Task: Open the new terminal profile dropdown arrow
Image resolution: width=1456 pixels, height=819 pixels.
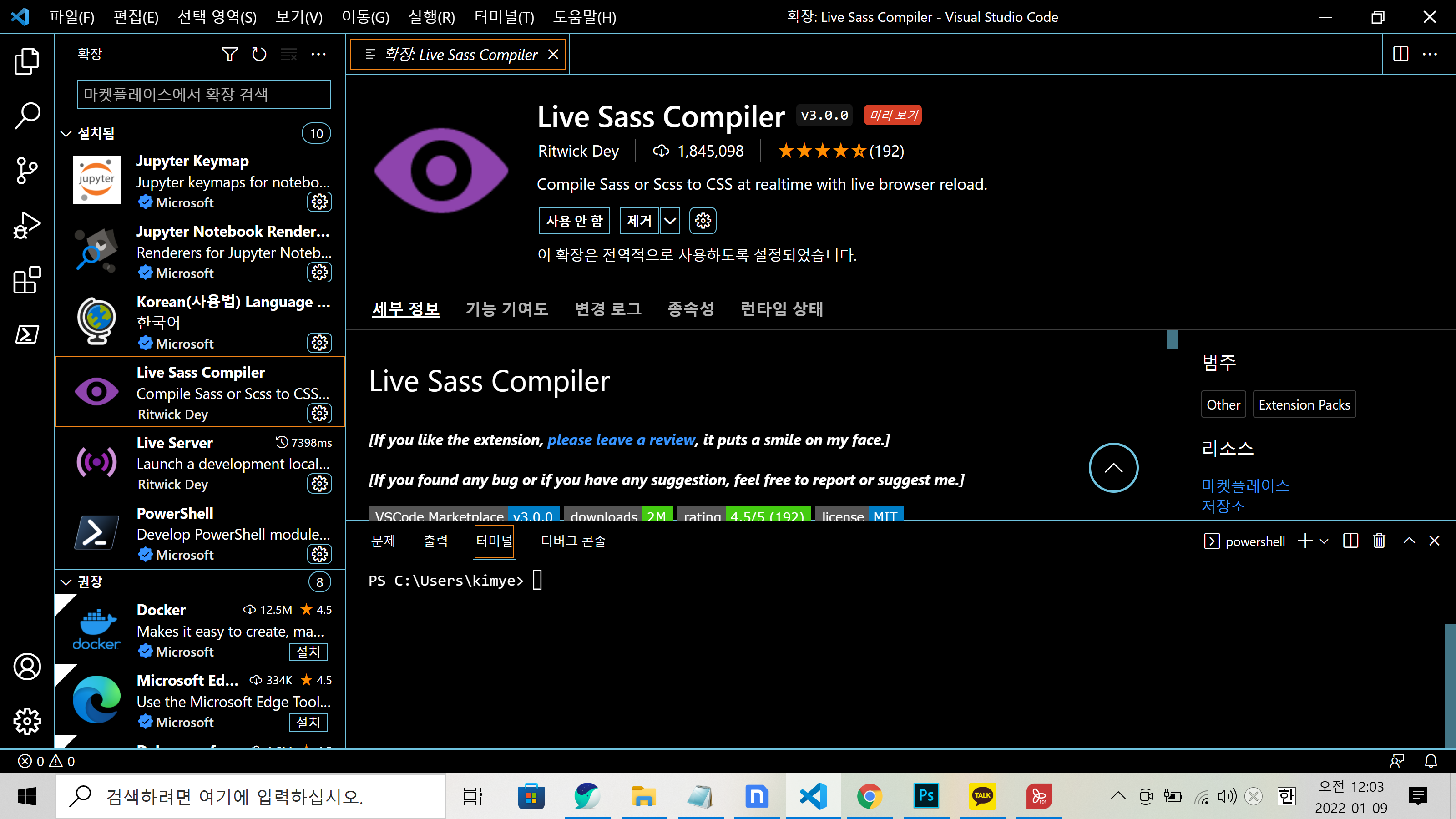Action: point(1324,541)
